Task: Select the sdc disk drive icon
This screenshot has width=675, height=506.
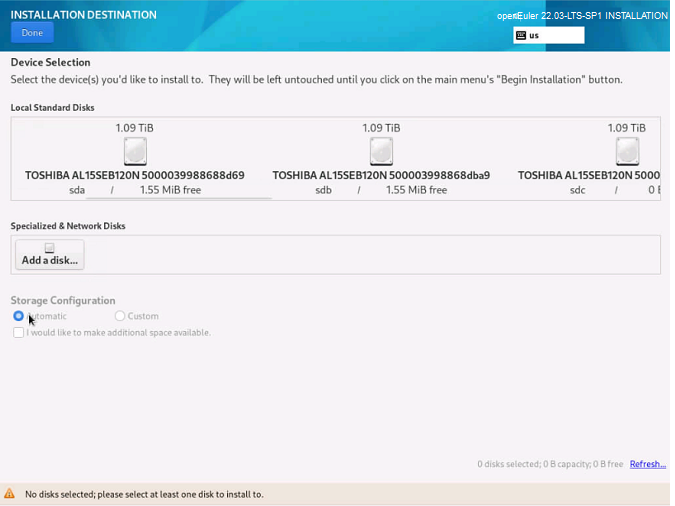Action: coord(627,152)
